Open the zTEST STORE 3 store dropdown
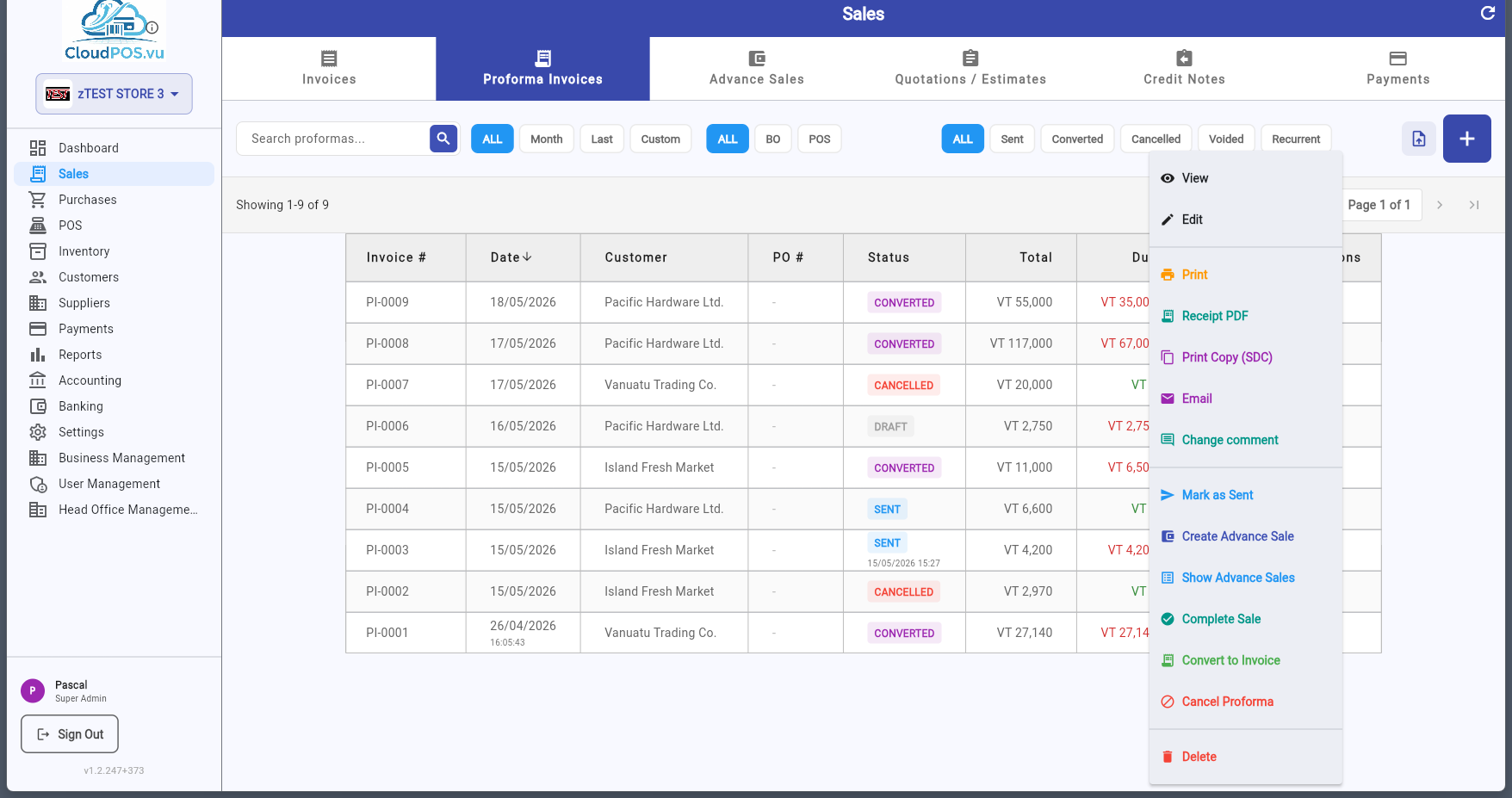This screenshot has height=798, width=1512. (x=114, y=94)
